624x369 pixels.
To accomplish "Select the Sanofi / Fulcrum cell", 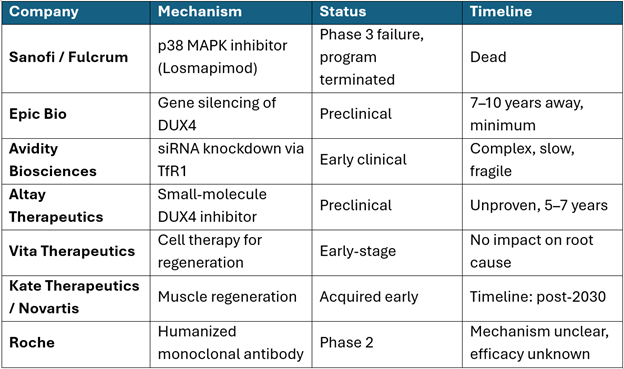I will pyautogui.click(x=76, y=59).
